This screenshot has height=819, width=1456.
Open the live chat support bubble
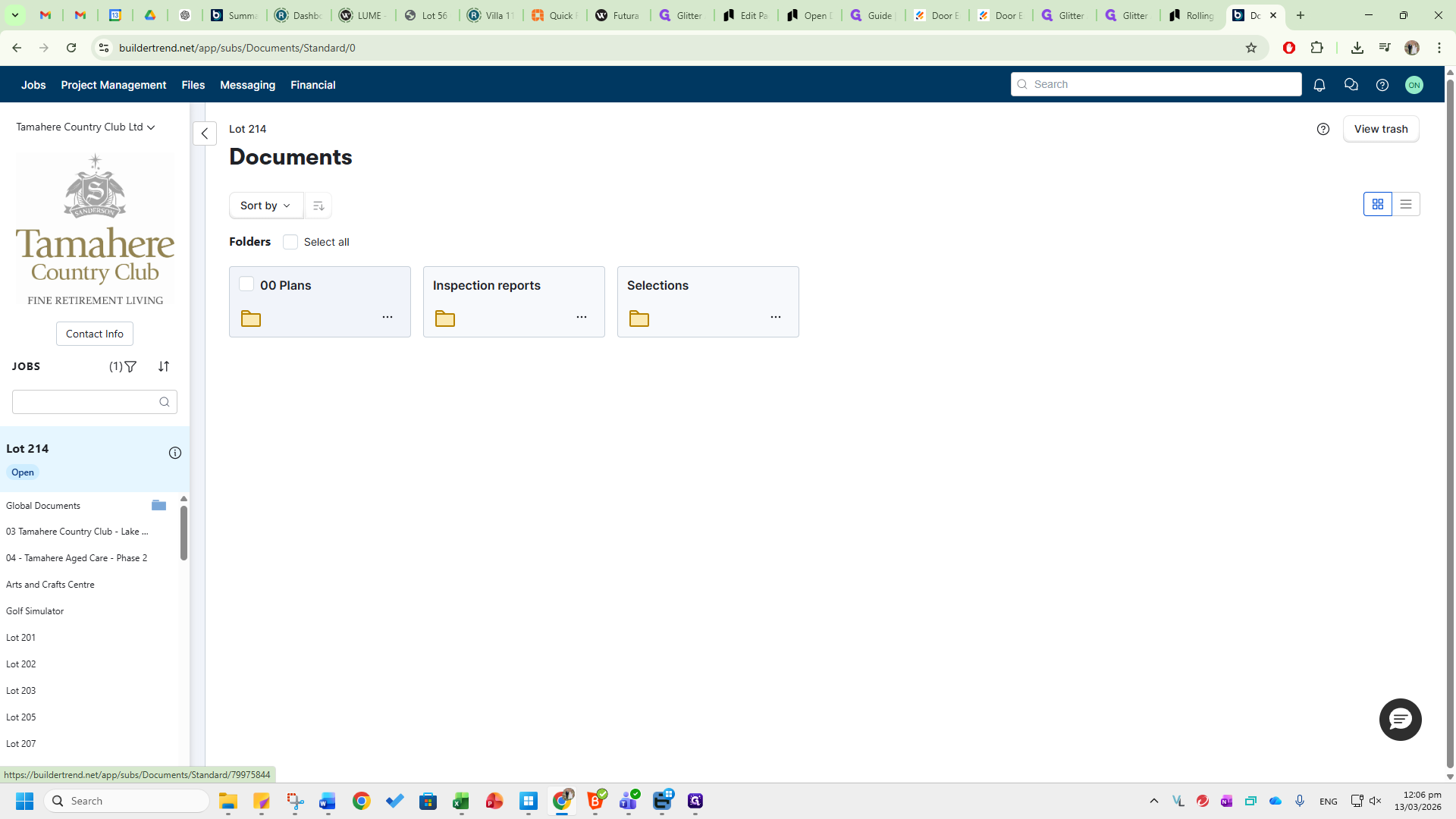pyautogui.click(x=1400, y=720)
